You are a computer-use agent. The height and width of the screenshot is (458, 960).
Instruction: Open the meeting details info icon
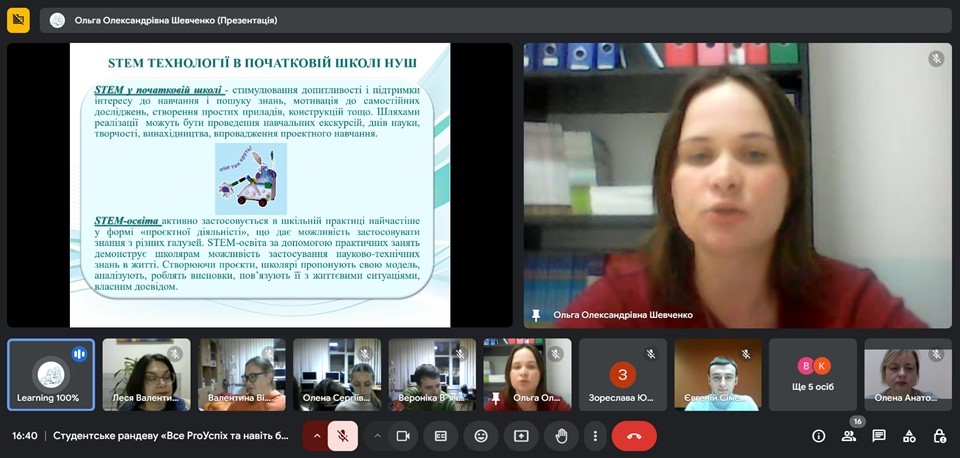818,436
